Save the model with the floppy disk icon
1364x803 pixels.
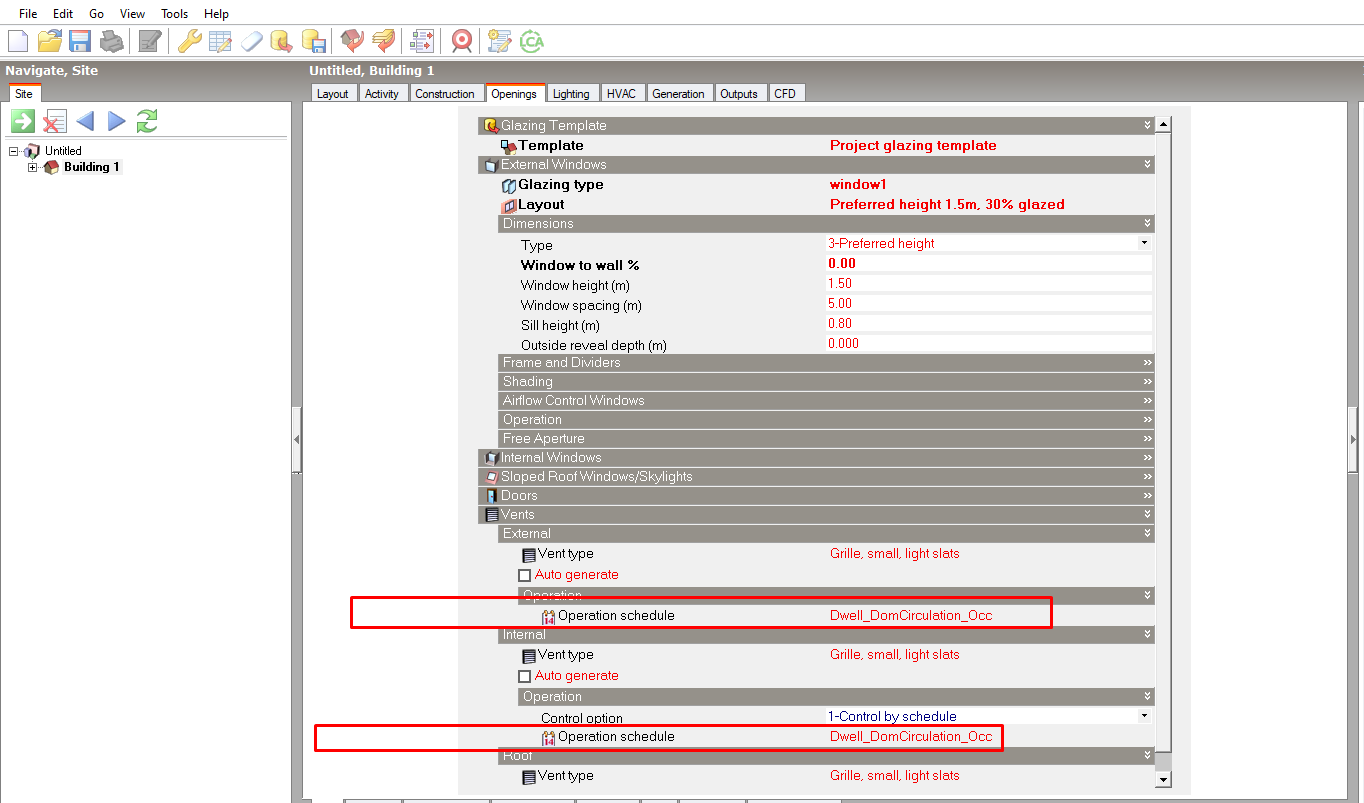coord(80,41)
